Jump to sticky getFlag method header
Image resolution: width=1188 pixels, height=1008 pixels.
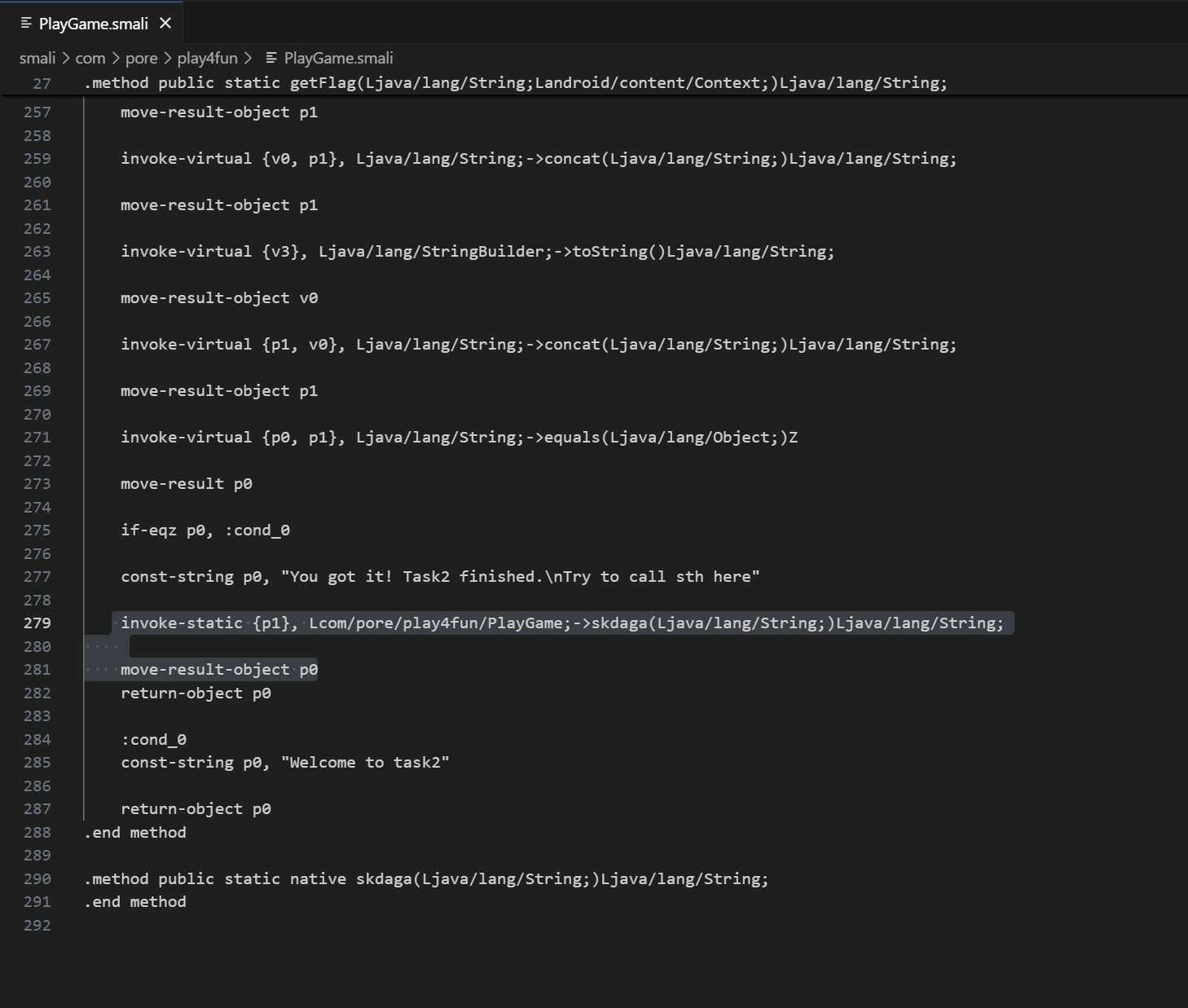click(x=515, y=83)
